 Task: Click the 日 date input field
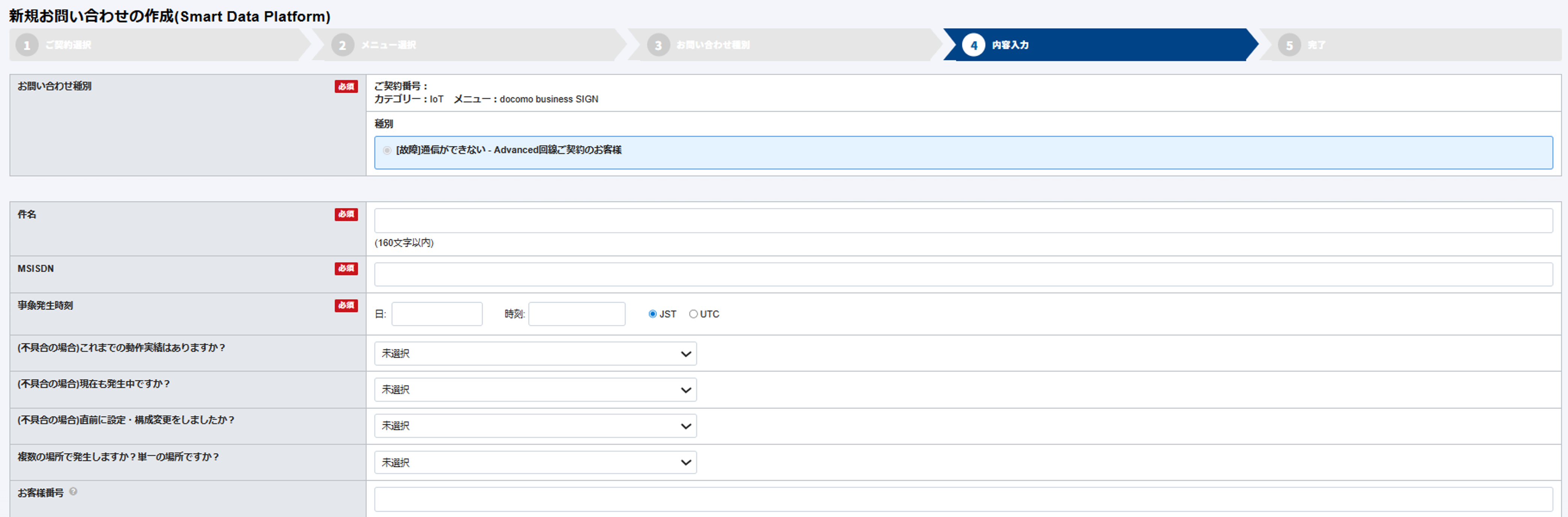pyautogui.click(x=436, y=314)
